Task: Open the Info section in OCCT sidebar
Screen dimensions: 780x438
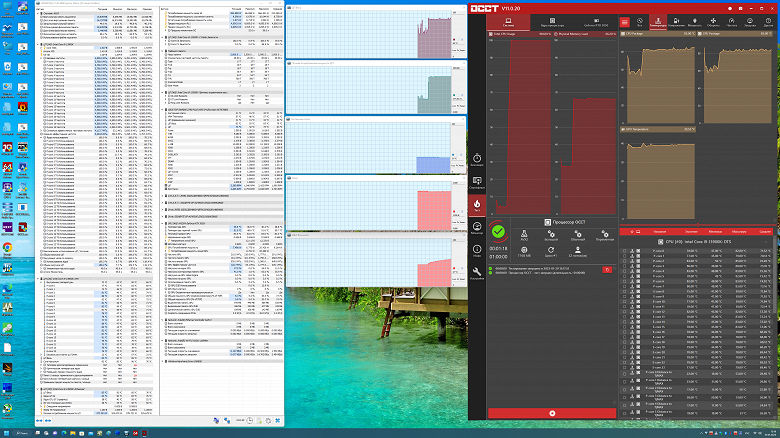Action: click(x=477, y=251)
